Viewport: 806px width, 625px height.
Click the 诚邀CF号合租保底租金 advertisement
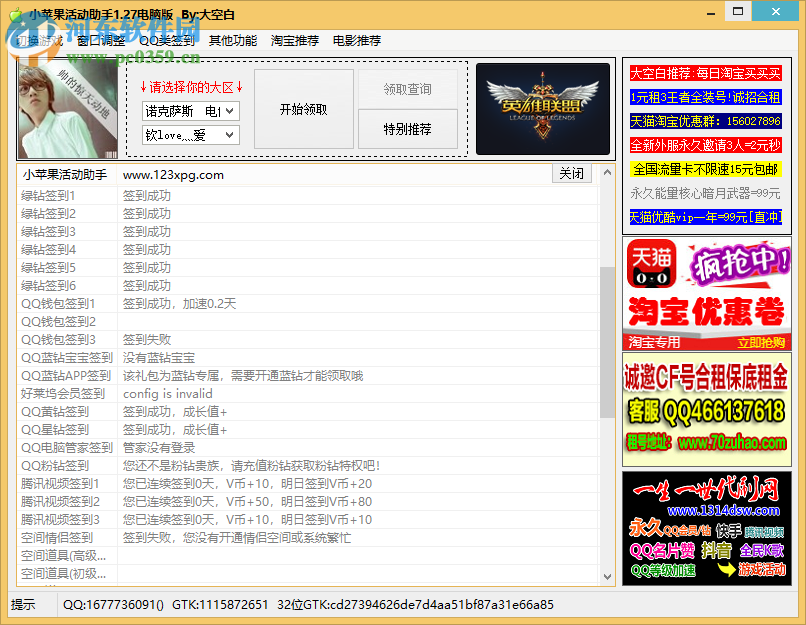pyautogui.click(x=707, y=410)
